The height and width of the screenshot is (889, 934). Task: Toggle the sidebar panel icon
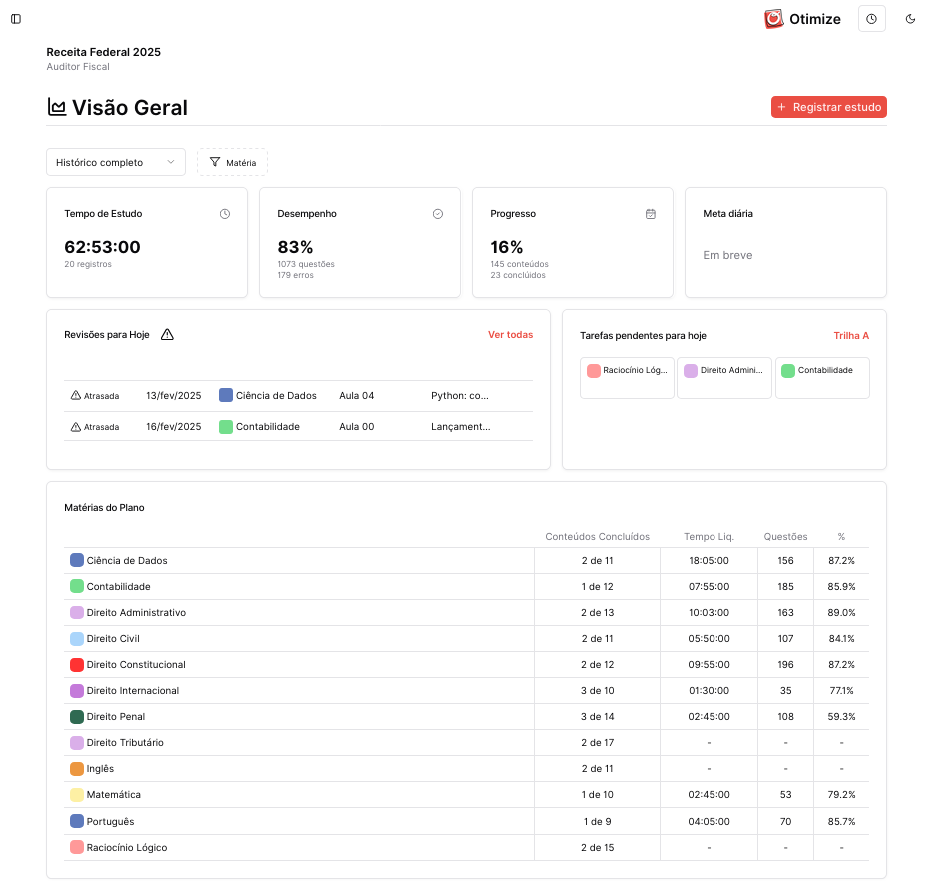tap(16, 19)
